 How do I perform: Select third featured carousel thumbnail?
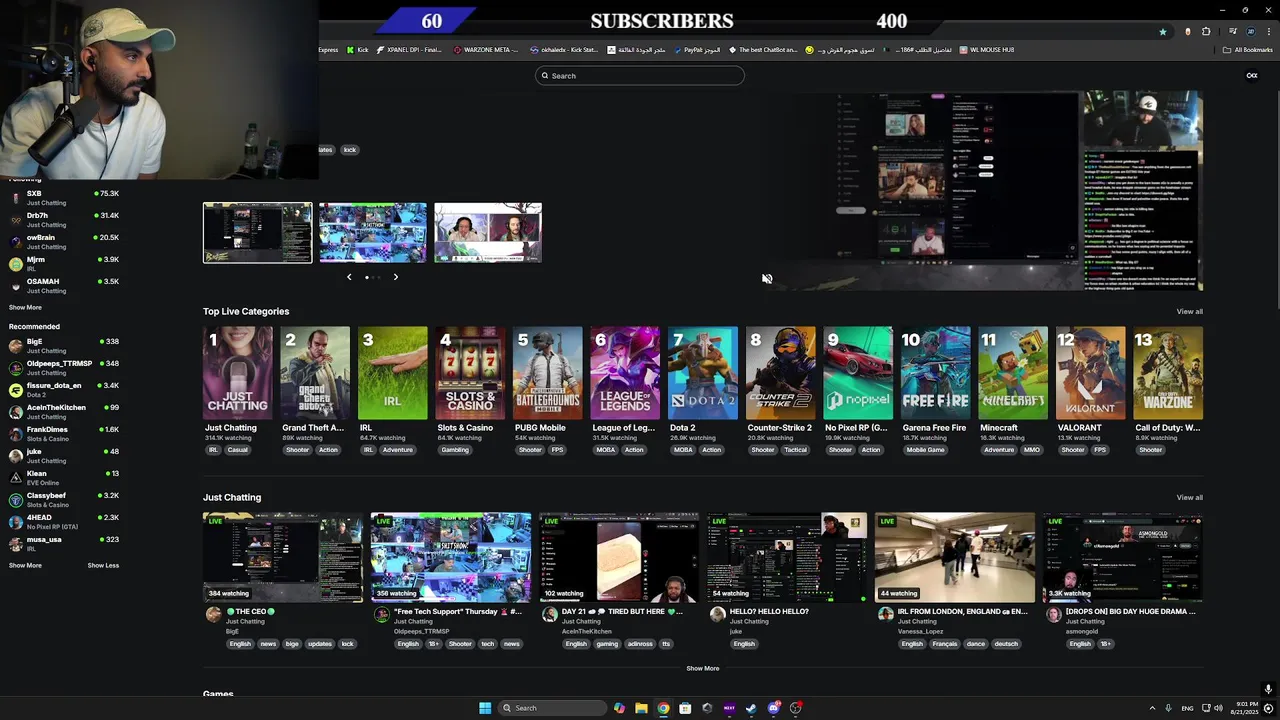point(488,233)
